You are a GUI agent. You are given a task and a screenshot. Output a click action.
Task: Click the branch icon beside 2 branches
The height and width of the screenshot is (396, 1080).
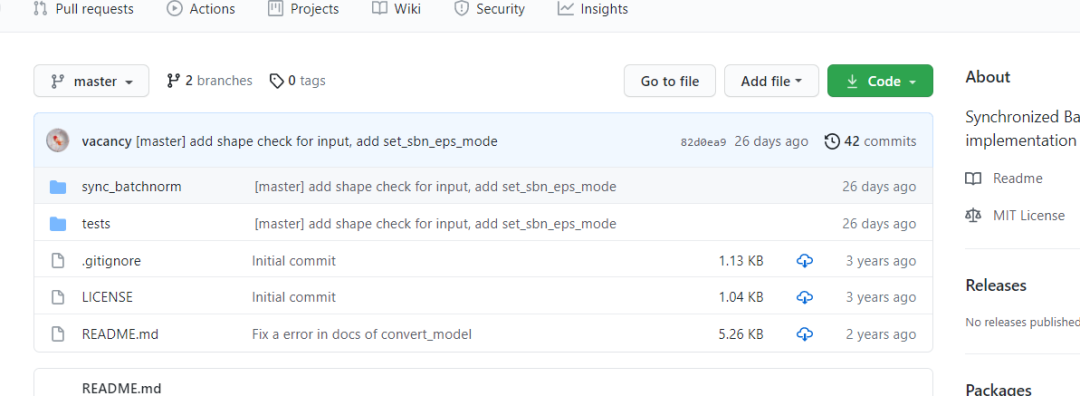173,81
